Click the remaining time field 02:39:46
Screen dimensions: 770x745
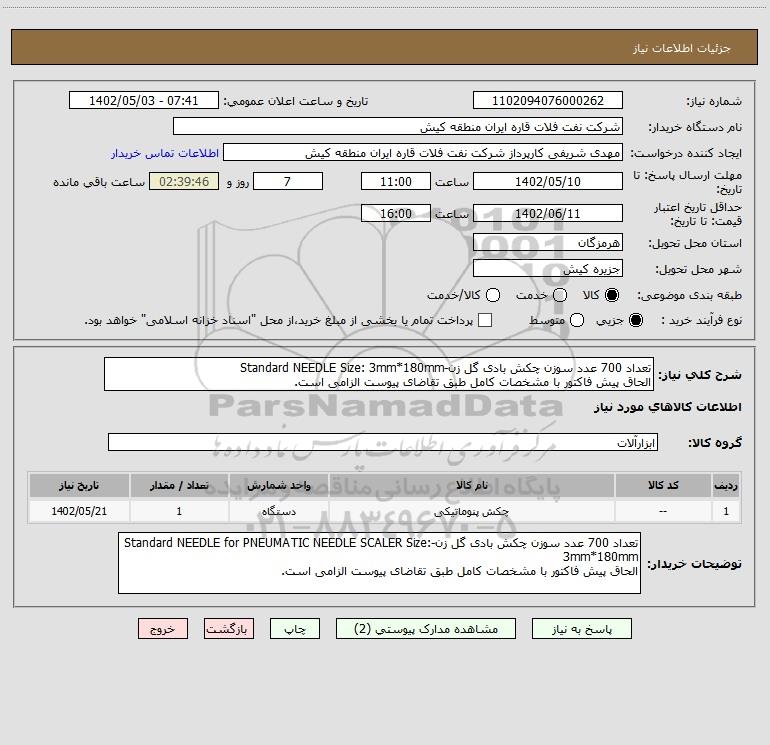pyautogui.click(x=184, y=181)
